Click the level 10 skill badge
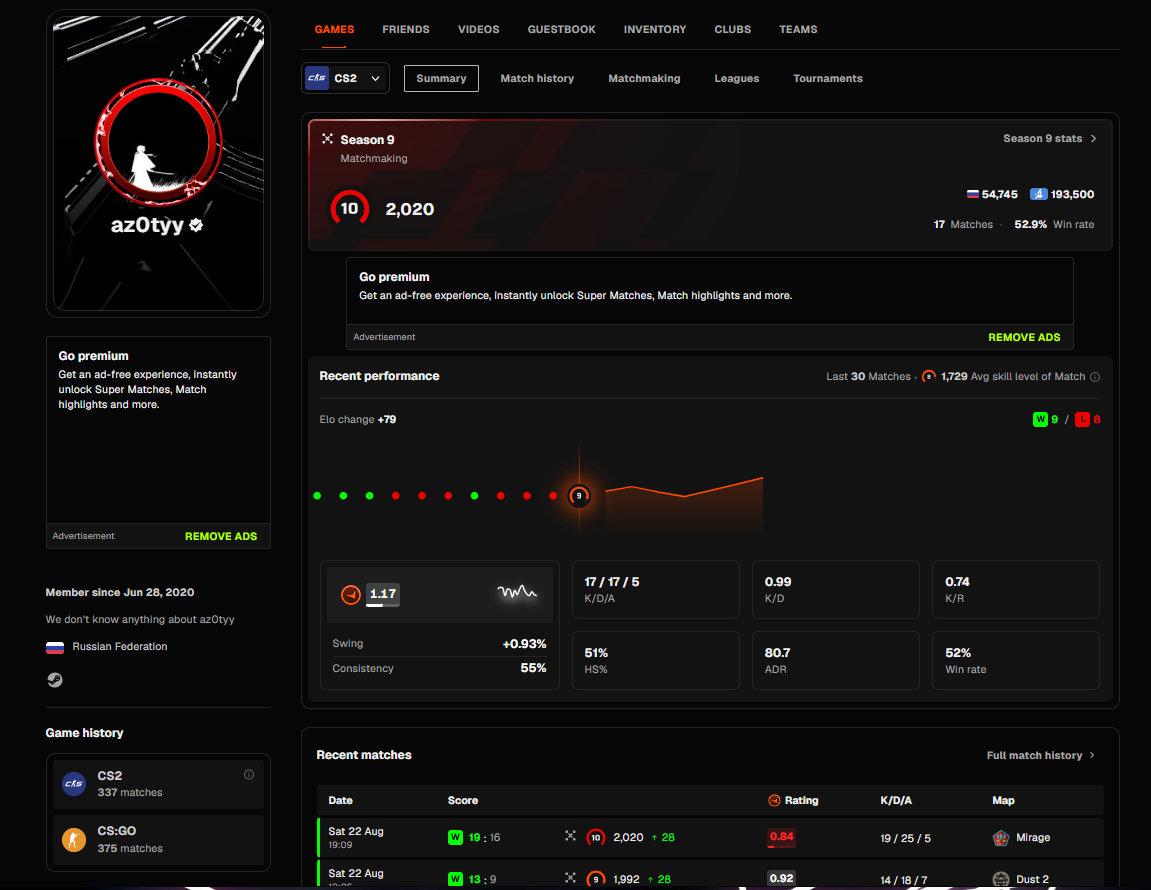This screenshot has height=890, width=1151. (x=349, y=209)
